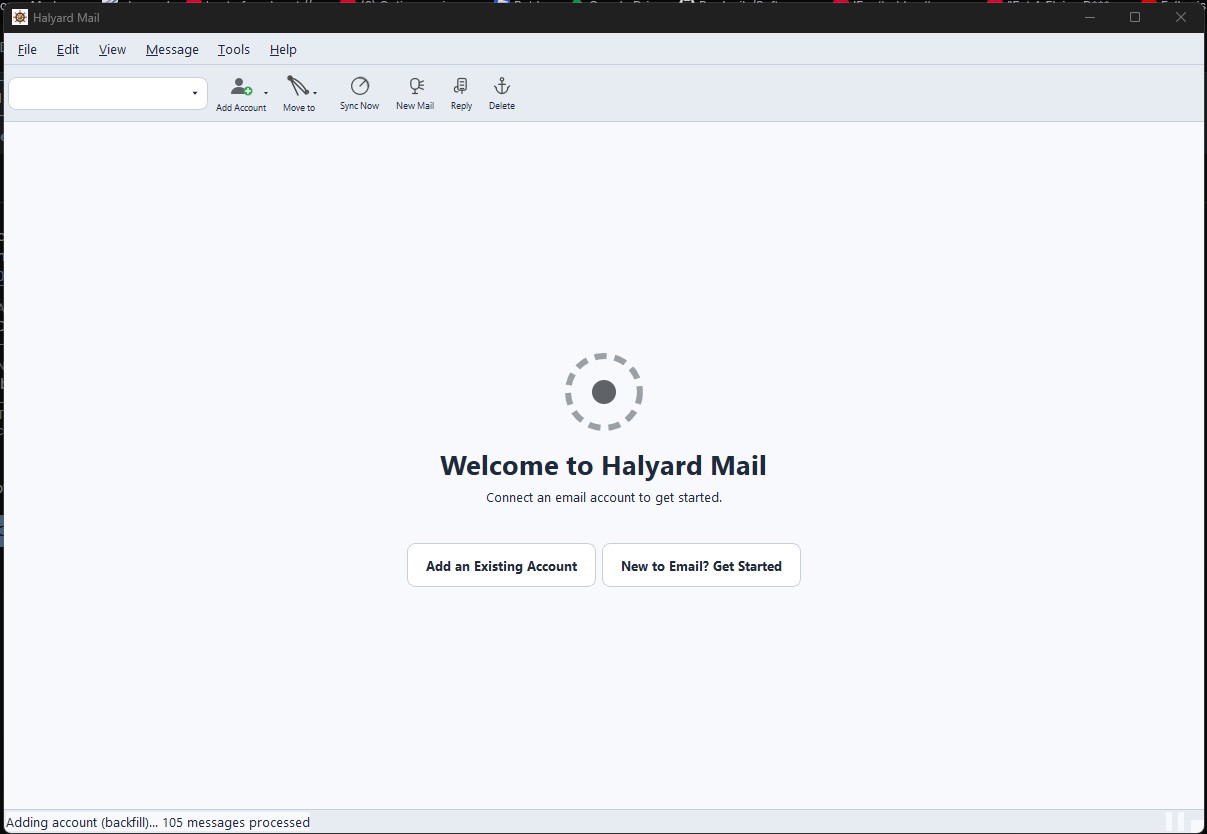Click the status bar message "Adding account (backfill)... 105 messages processed"
The image size is (1207, 834).
pos(158,822)
